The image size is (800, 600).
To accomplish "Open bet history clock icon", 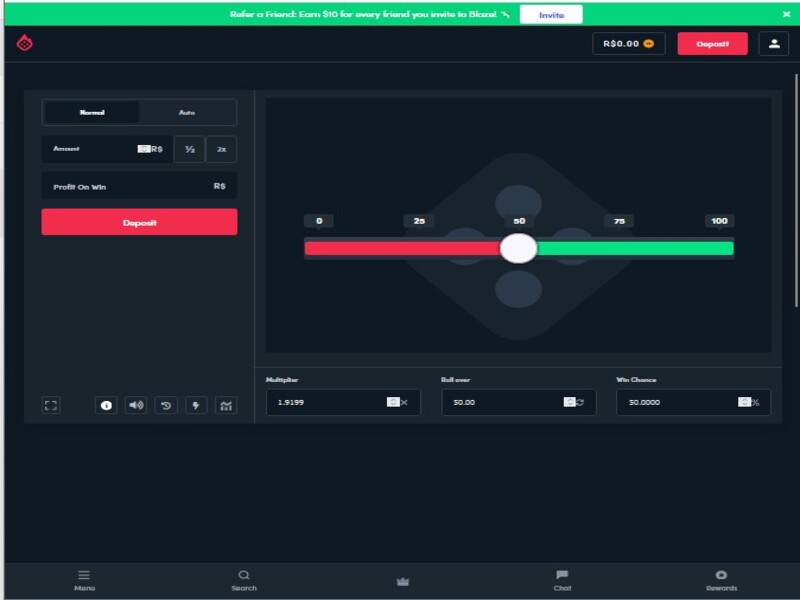I will (x=166, y=406).
